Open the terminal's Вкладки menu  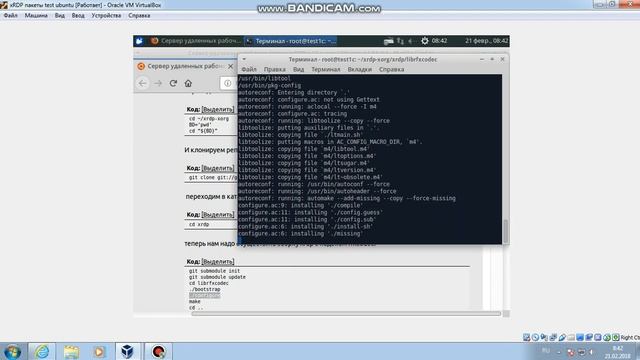[360, 69]
